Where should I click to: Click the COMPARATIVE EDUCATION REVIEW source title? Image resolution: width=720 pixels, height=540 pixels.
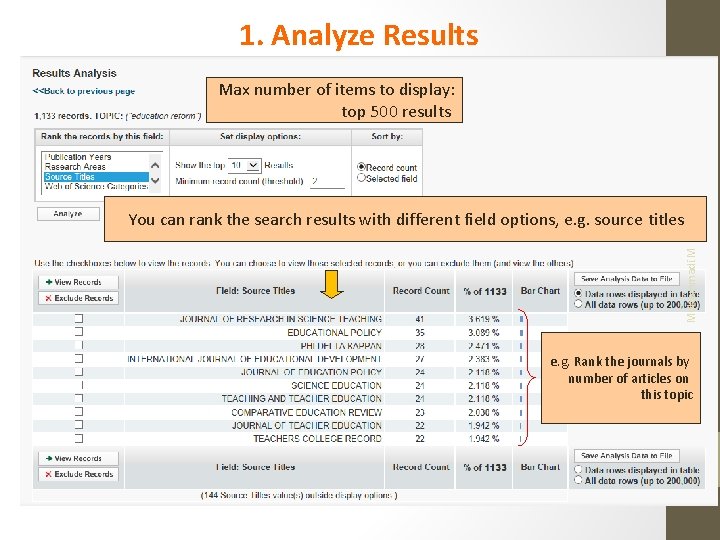(x=307, y=412)
